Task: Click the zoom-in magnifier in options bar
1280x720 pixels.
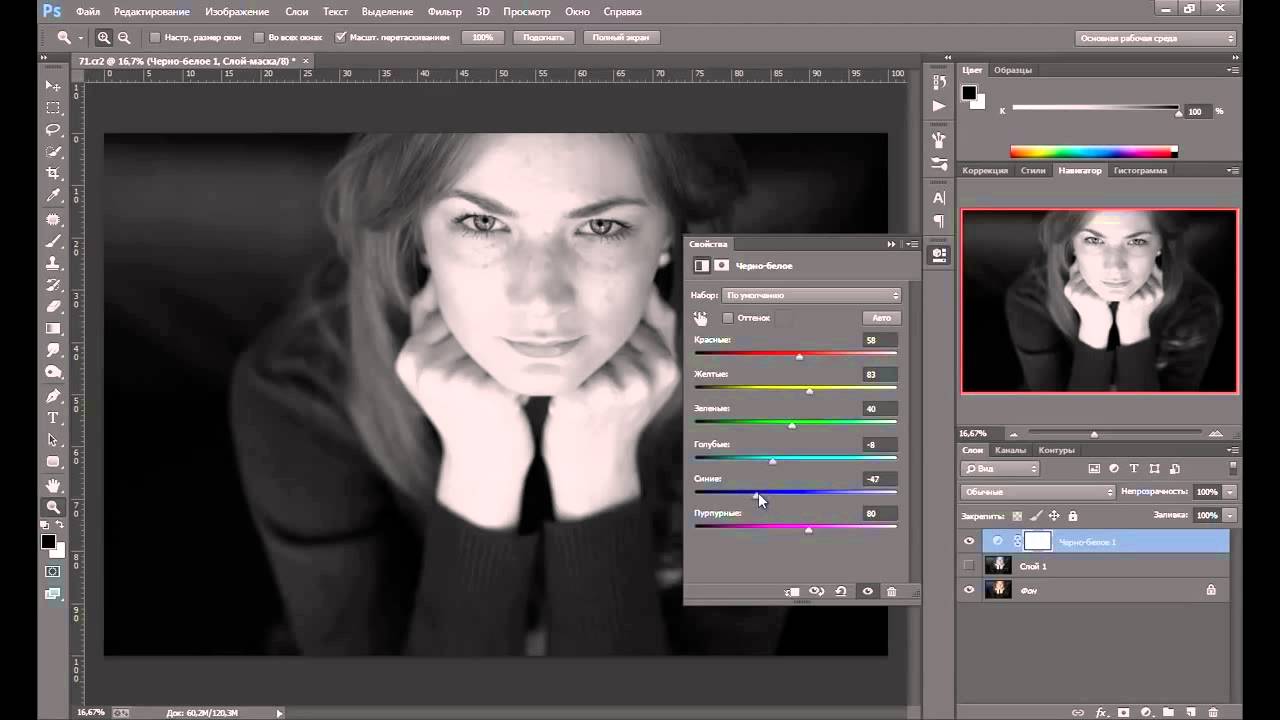Action: coord(103,38)
